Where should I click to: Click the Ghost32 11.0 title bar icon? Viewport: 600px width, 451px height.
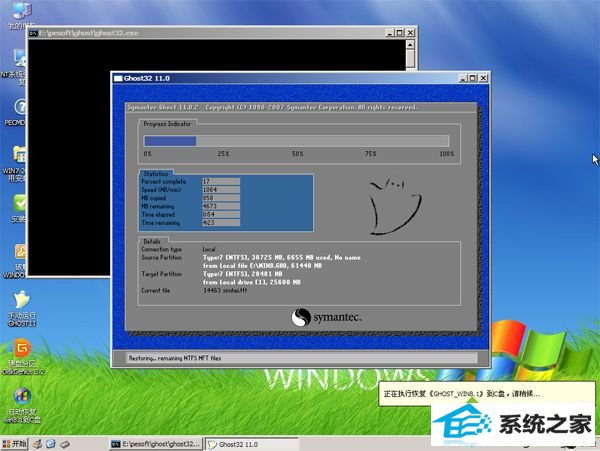click(118, 78)
